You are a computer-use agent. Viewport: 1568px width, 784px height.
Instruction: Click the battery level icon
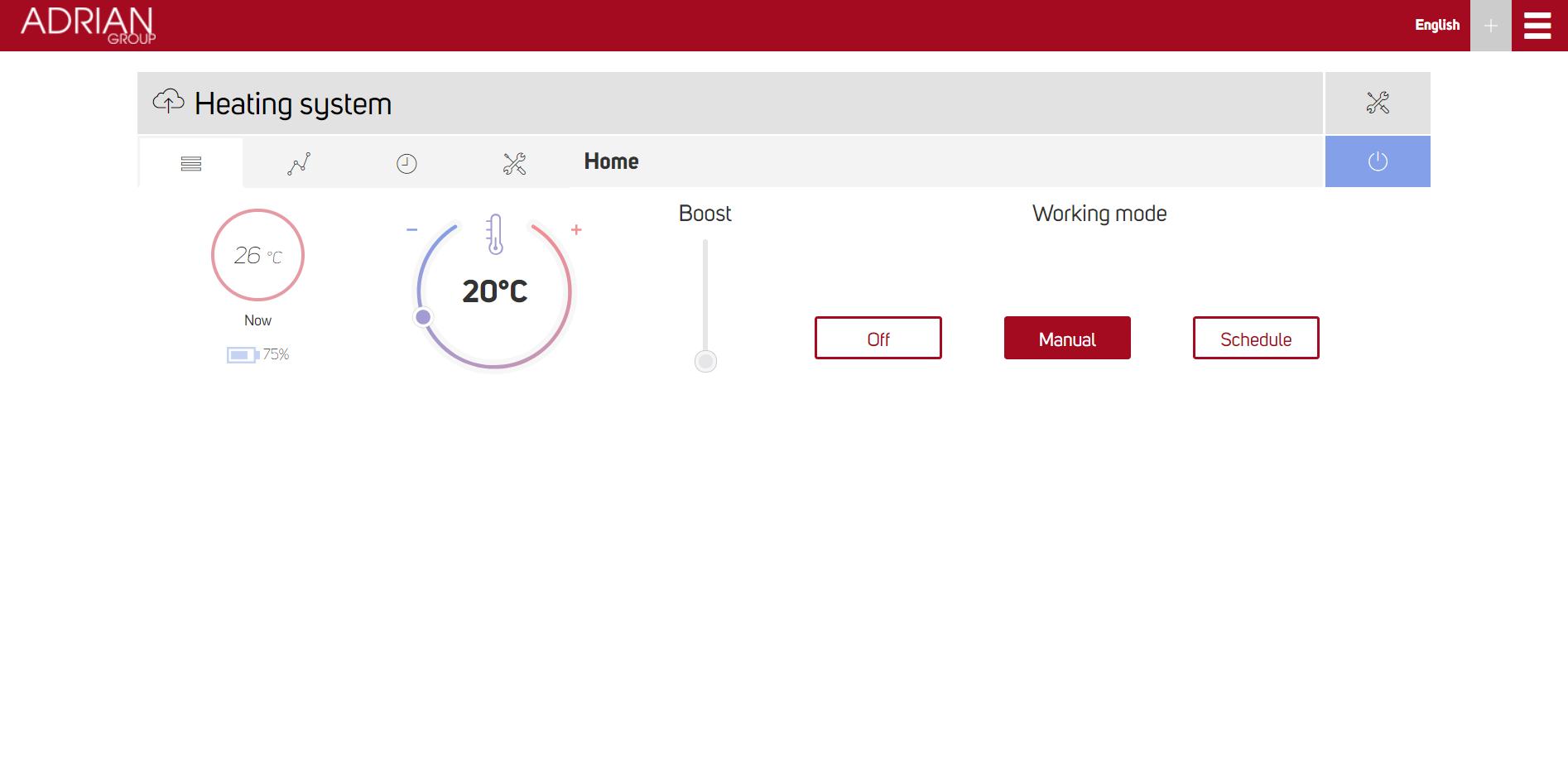tap(243, 355)
